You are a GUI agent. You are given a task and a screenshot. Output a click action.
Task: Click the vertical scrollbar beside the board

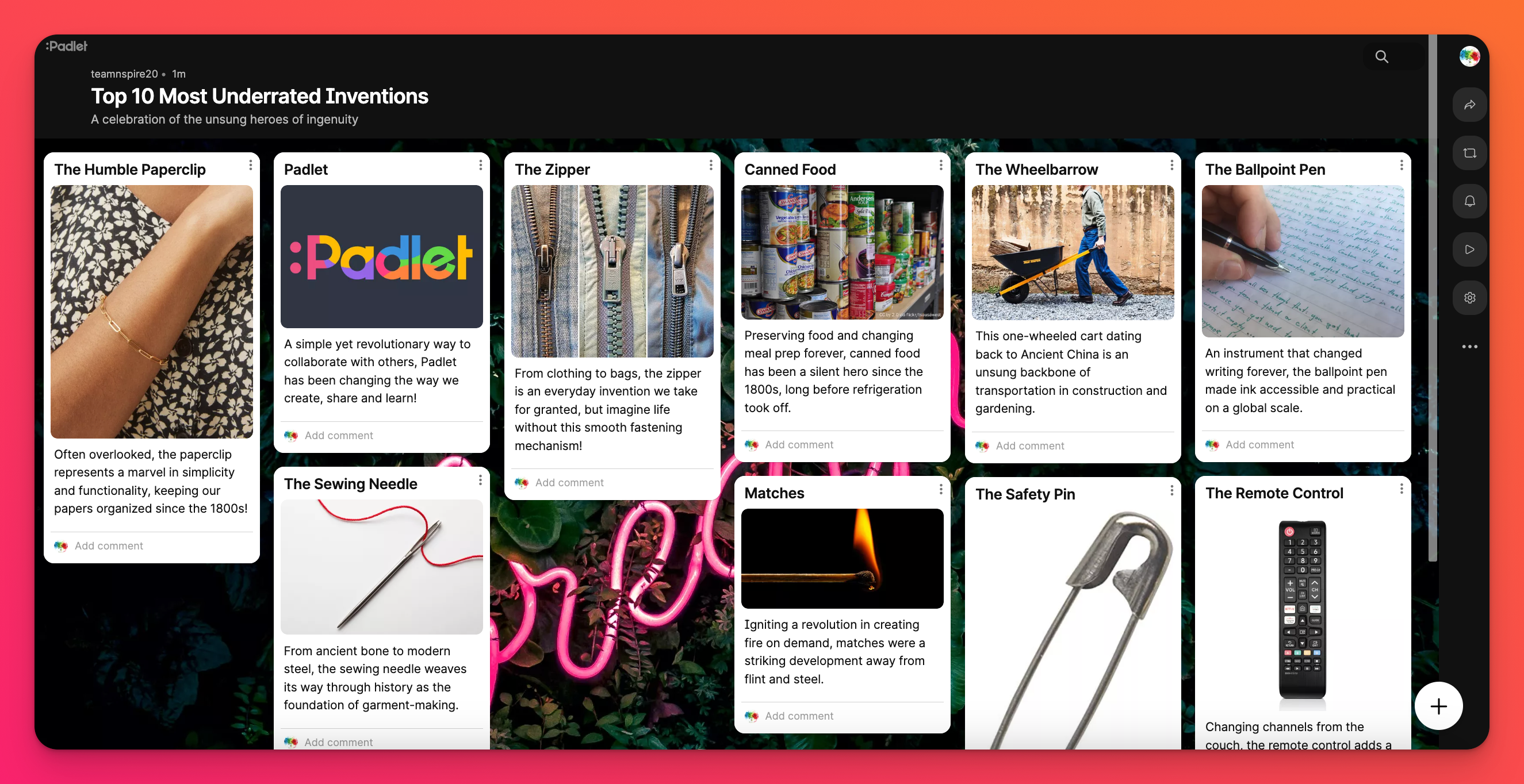coord(1433,297)
